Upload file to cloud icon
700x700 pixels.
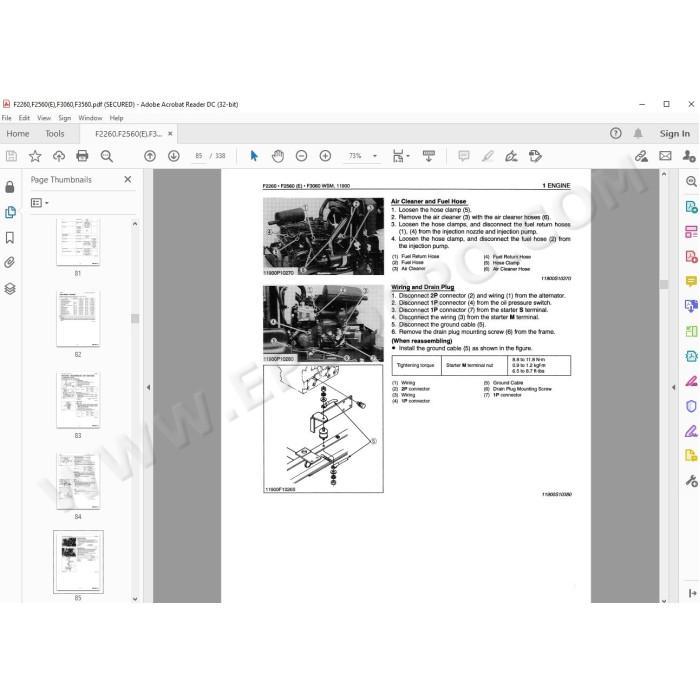(x=58, y=156)
